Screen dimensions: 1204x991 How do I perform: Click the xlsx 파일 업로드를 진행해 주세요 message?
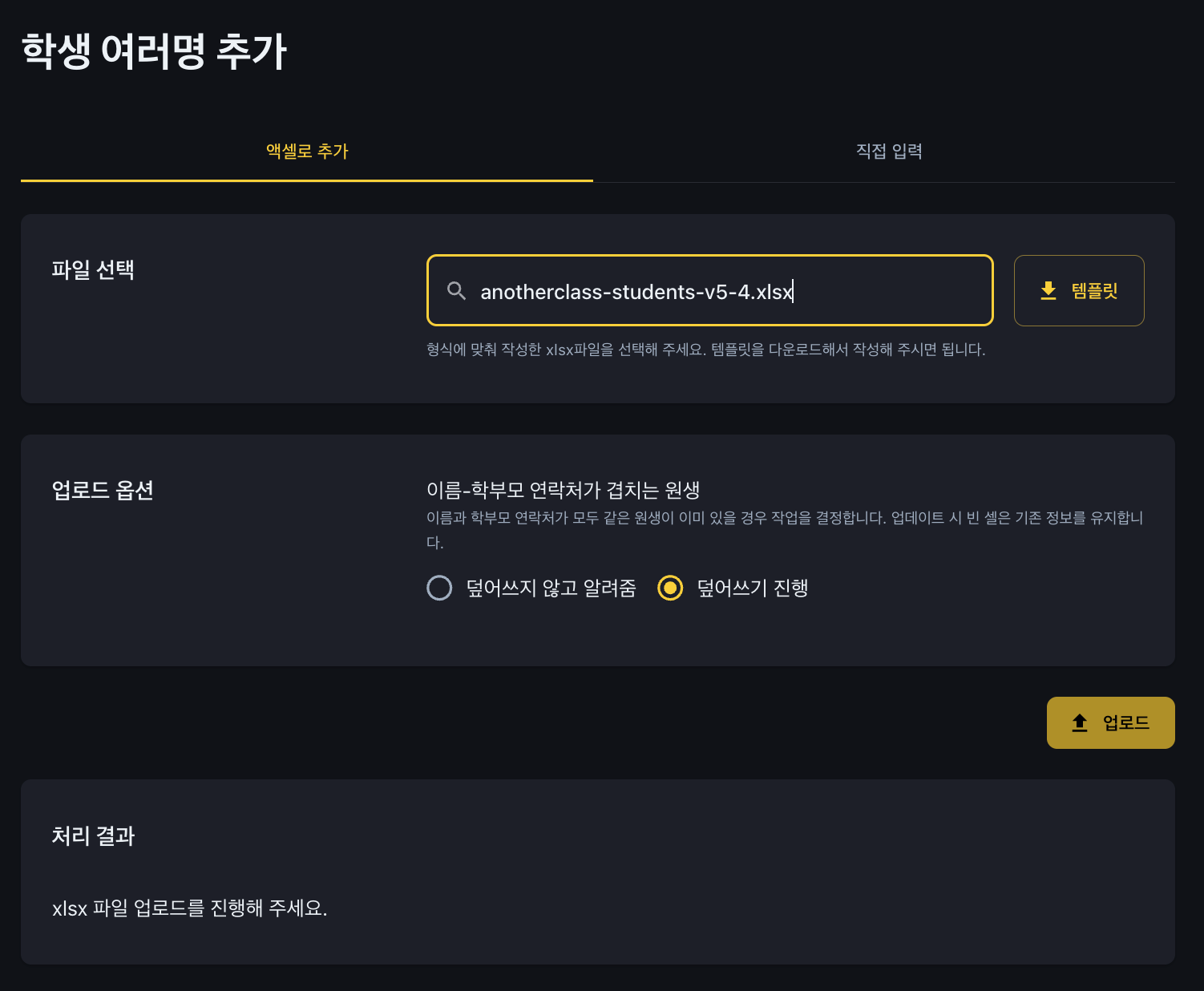pyautogui.click(x=190, y=908)
